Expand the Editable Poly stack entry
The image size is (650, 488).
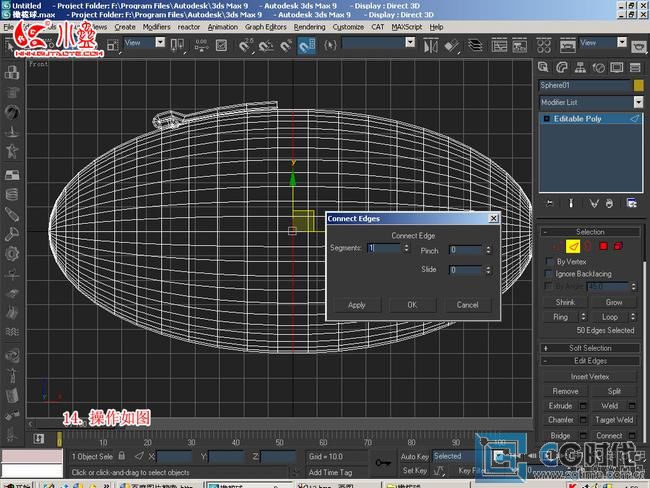tap(546, 119)
